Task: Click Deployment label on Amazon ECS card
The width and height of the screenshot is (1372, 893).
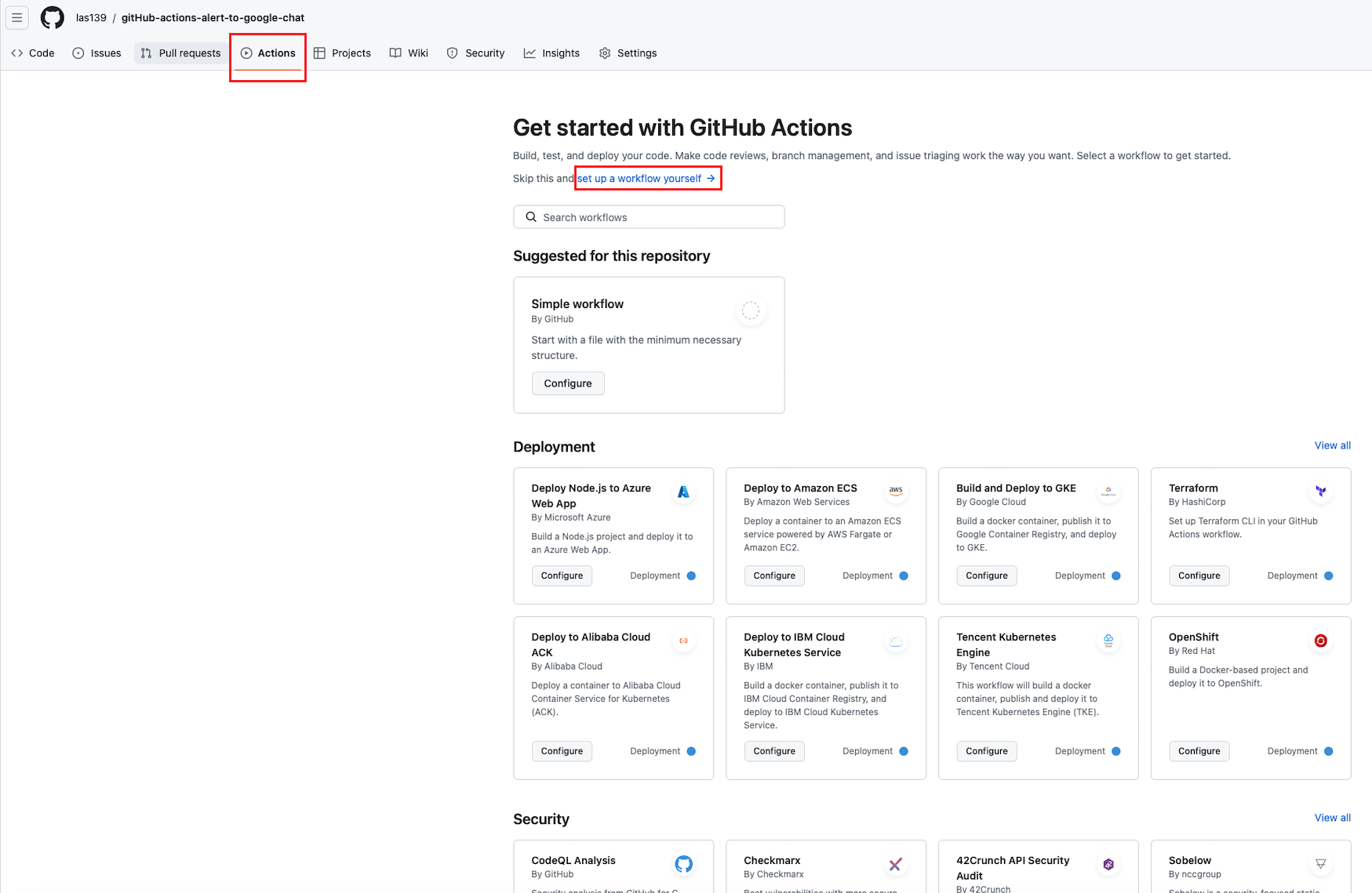Action: click(868, 575)
